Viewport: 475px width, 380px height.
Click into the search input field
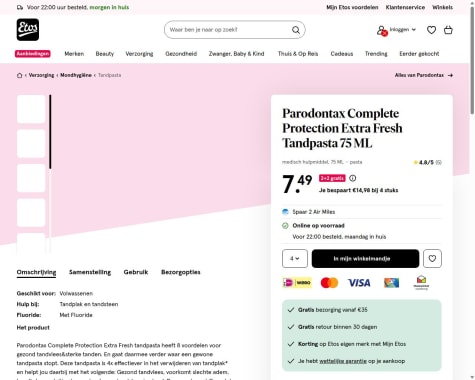point(229,30)
